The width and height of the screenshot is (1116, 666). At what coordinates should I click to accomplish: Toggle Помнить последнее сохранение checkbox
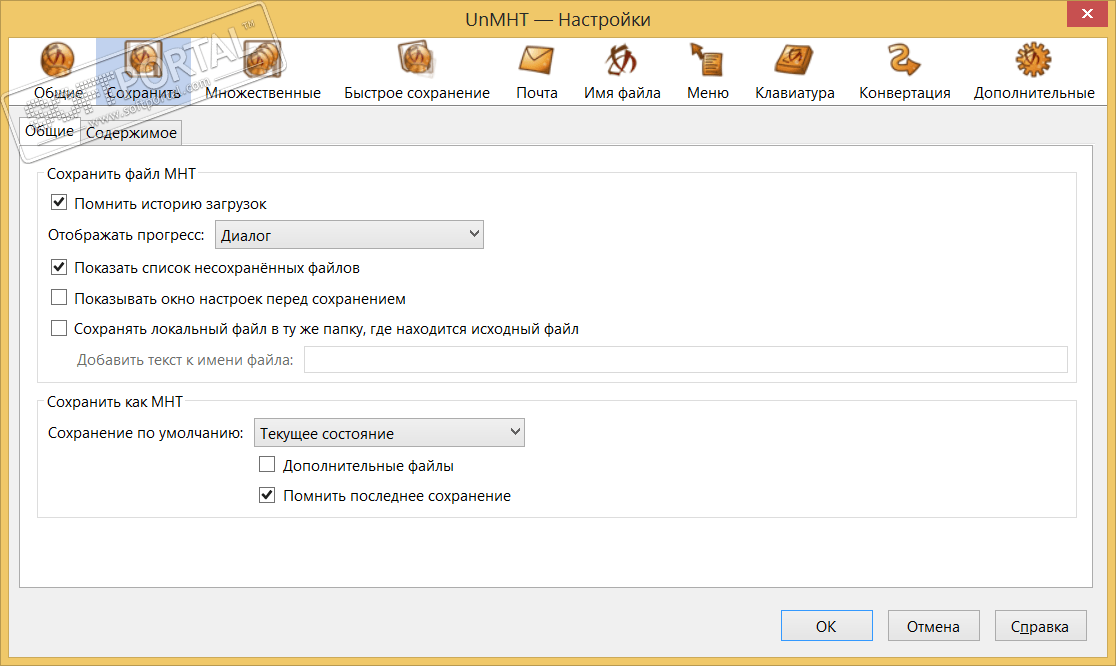(267, 495)
